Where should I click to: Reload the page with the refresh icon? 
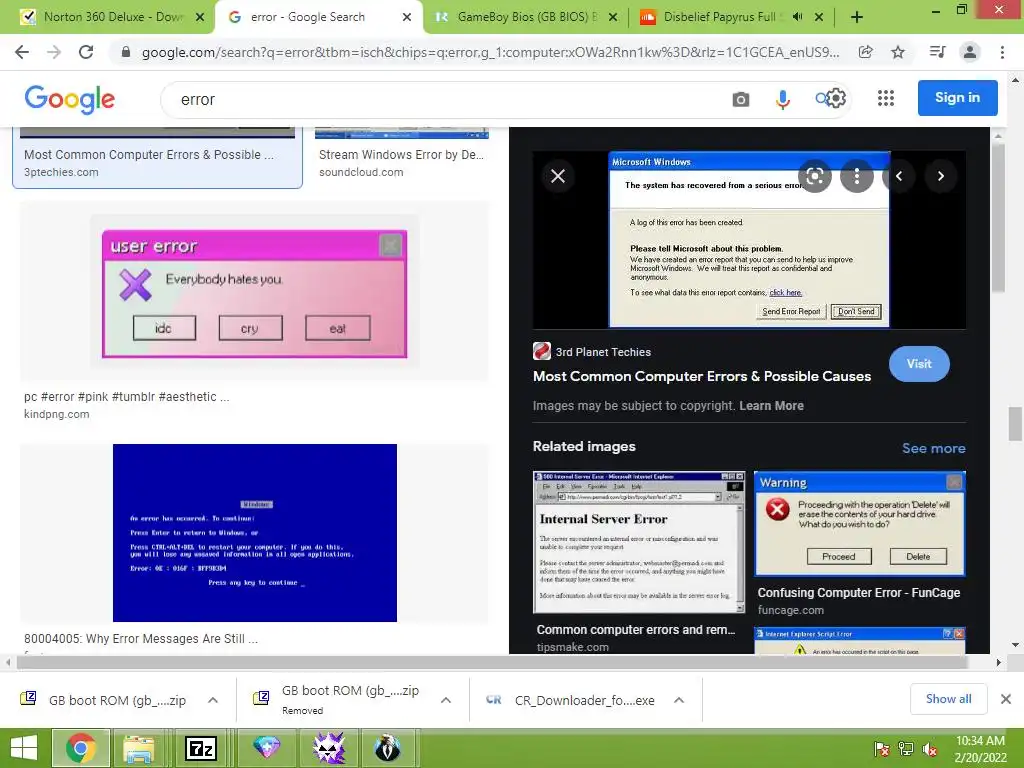[86, 52]
